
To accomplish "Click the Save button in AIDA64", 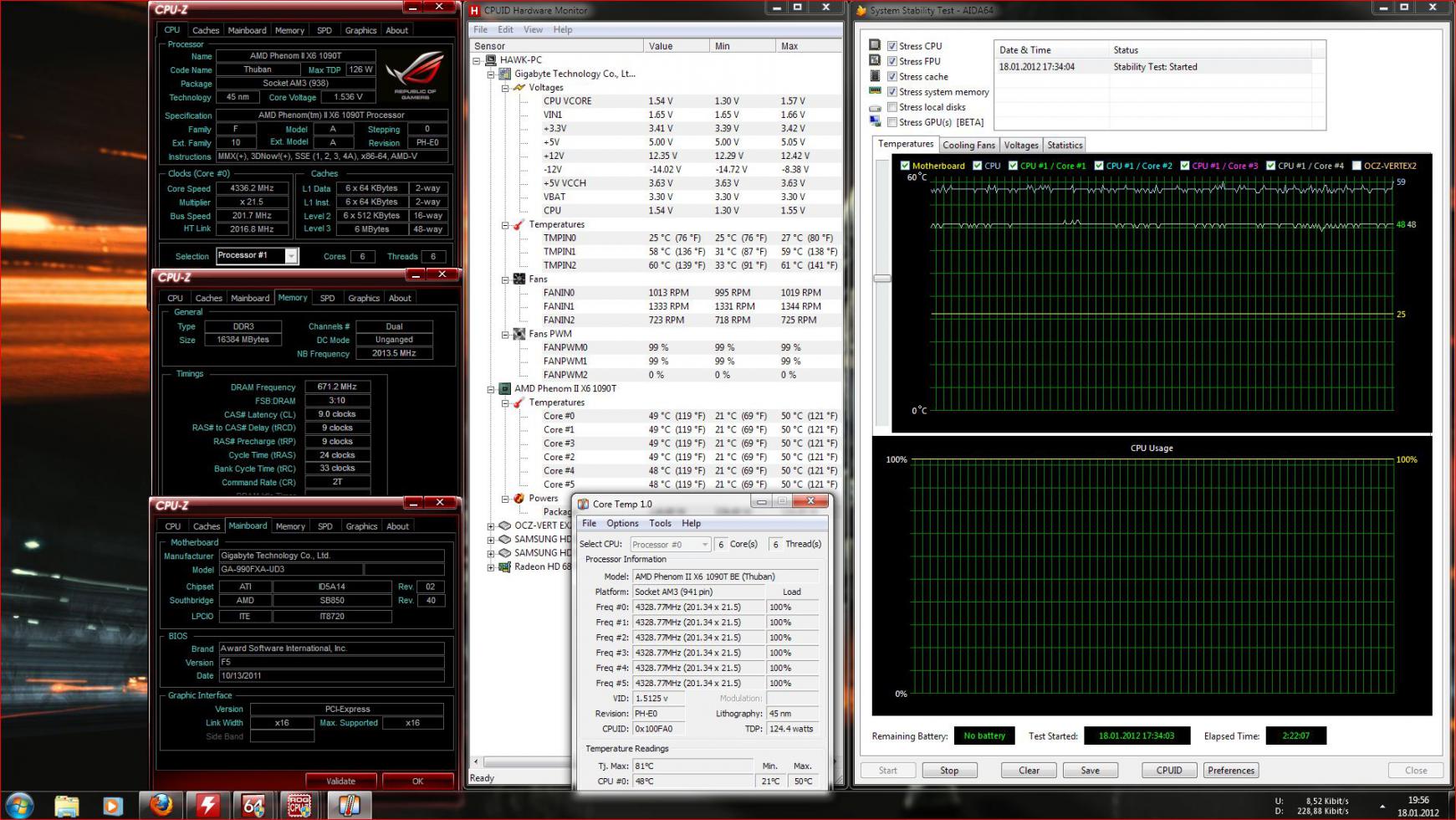I will [x=1090, y=771].
